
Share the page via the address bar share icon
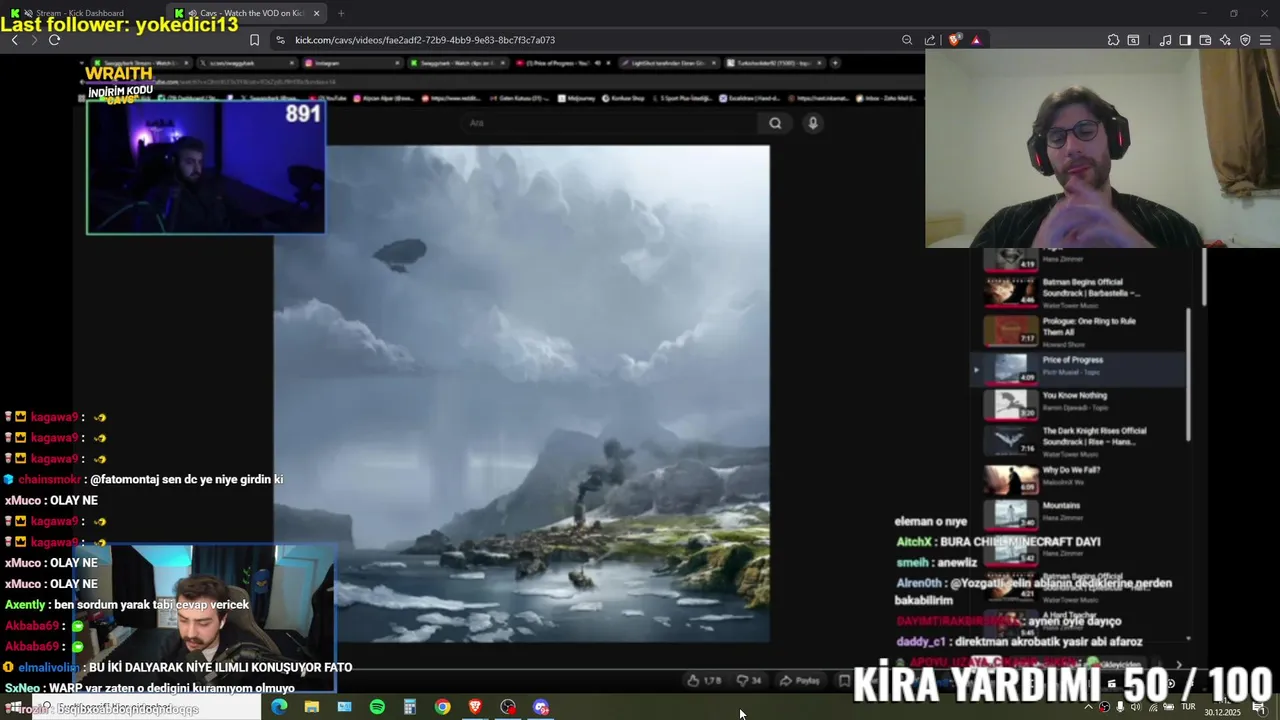(930, 40)
